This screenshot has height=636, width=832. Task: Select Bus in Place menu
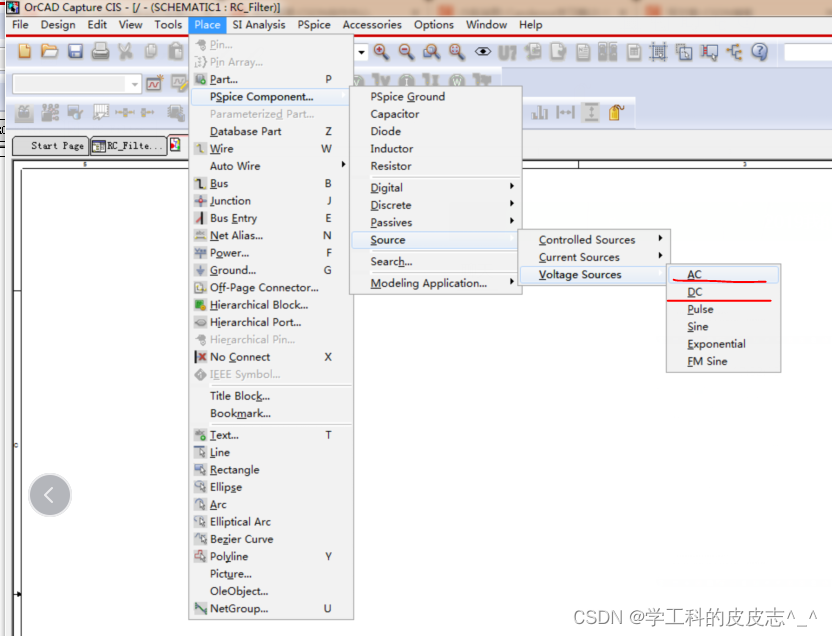(271, 184)
